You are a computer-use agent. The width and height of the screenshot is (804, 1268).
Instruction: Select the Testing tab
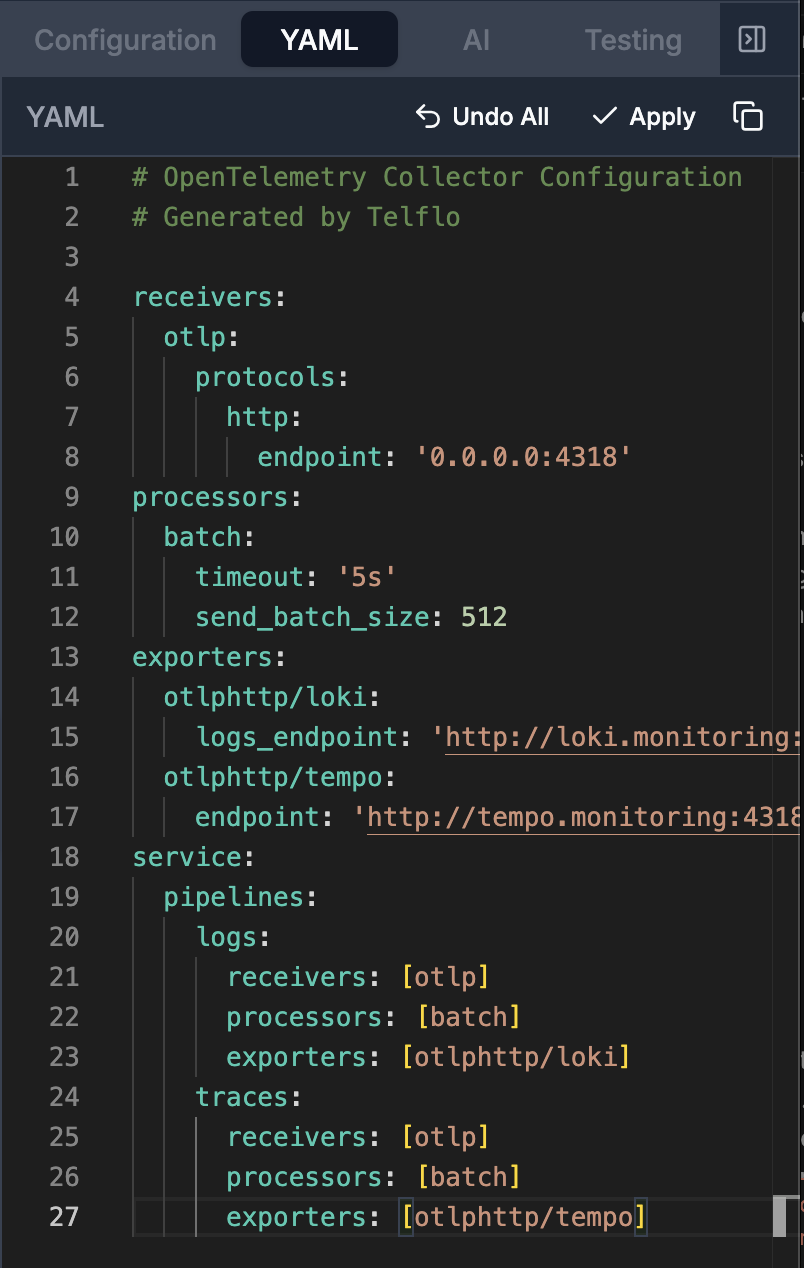pyautogui.click(x=633, y=40)
